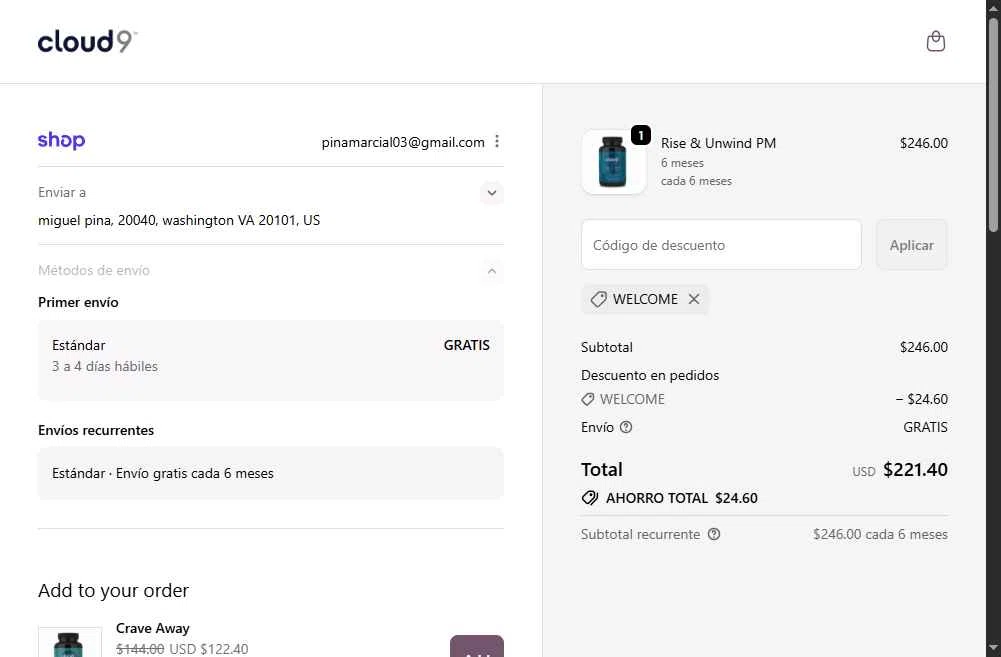1001x657 pixels.
Task: Open the Subtotal recurrente help icon
Action: (x=714, y=534)
